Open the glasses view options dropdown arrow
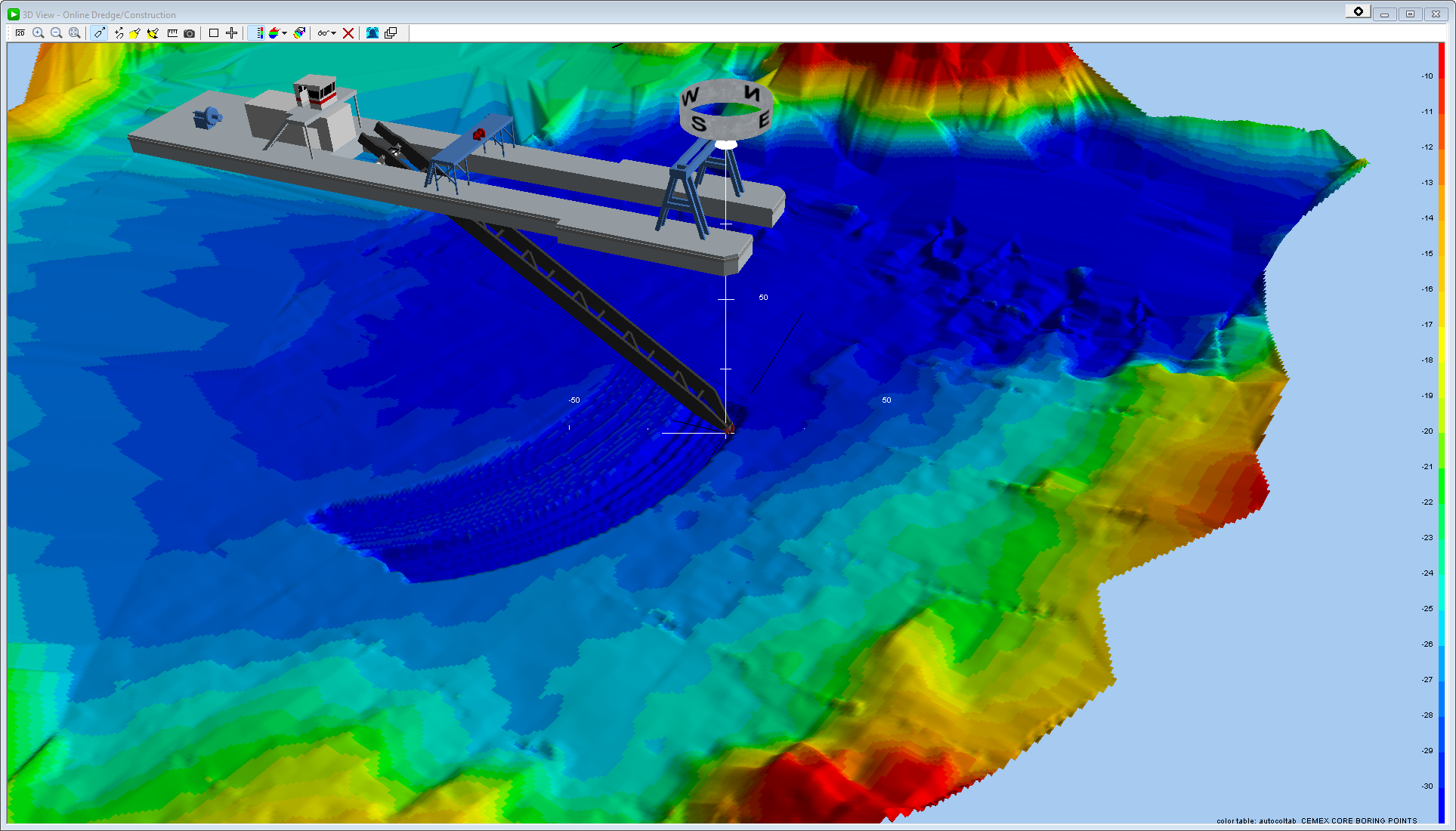Image resolution: width=1456 pixels, height=831 pixels. [333, 33]
